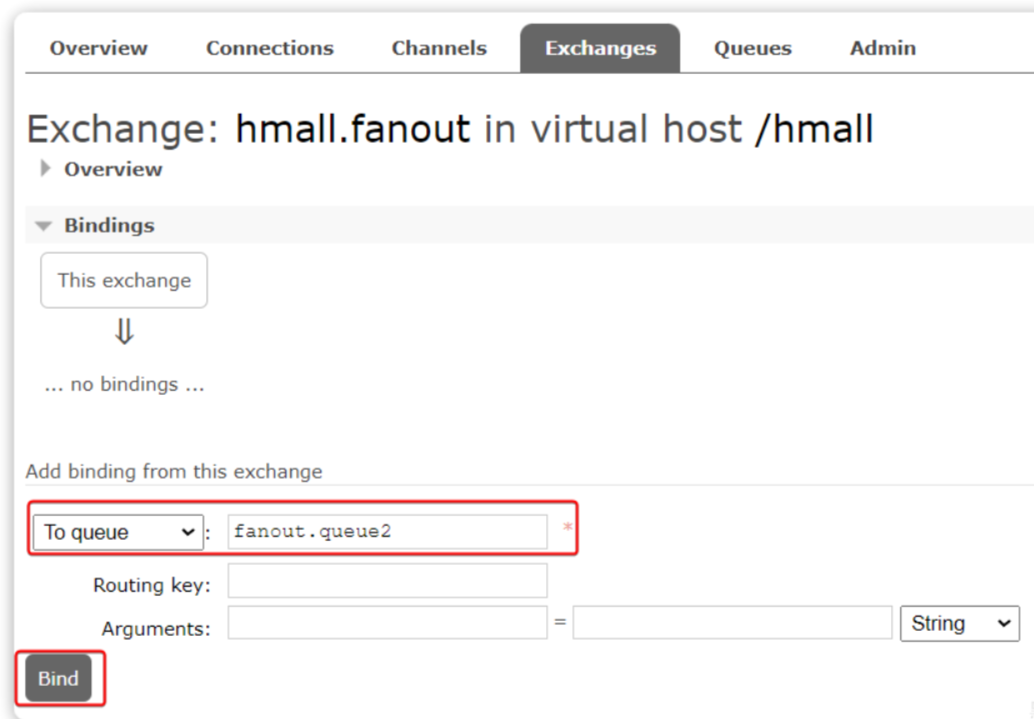Screen dimensions: 1034x719
Task: Open the Queues tab
Action: coord(753,48)
